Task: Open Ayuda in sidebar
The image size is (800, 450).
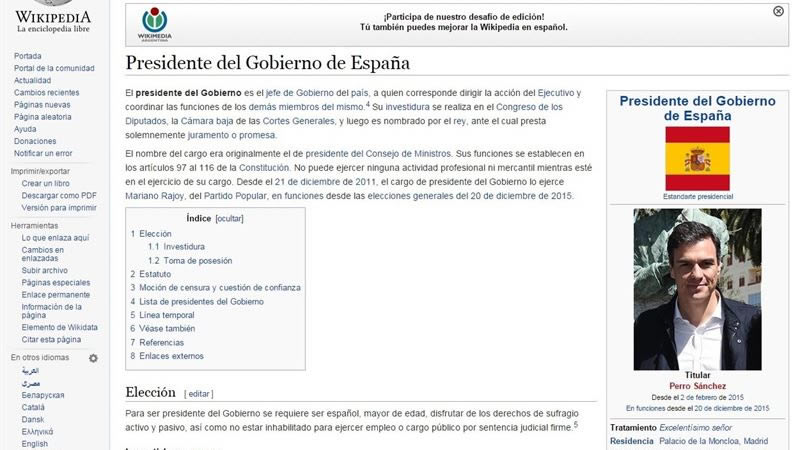Action: tap(25, 129)
